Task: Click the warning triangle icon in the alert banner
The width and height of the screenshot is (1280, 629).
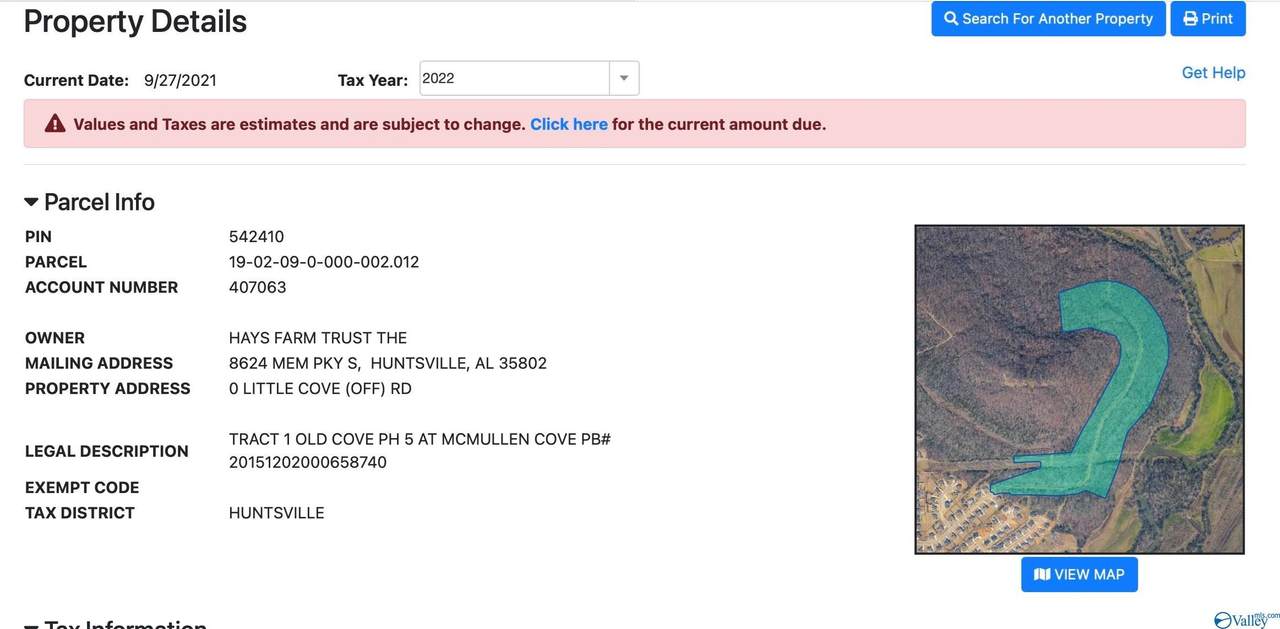Action: point(55,124)
